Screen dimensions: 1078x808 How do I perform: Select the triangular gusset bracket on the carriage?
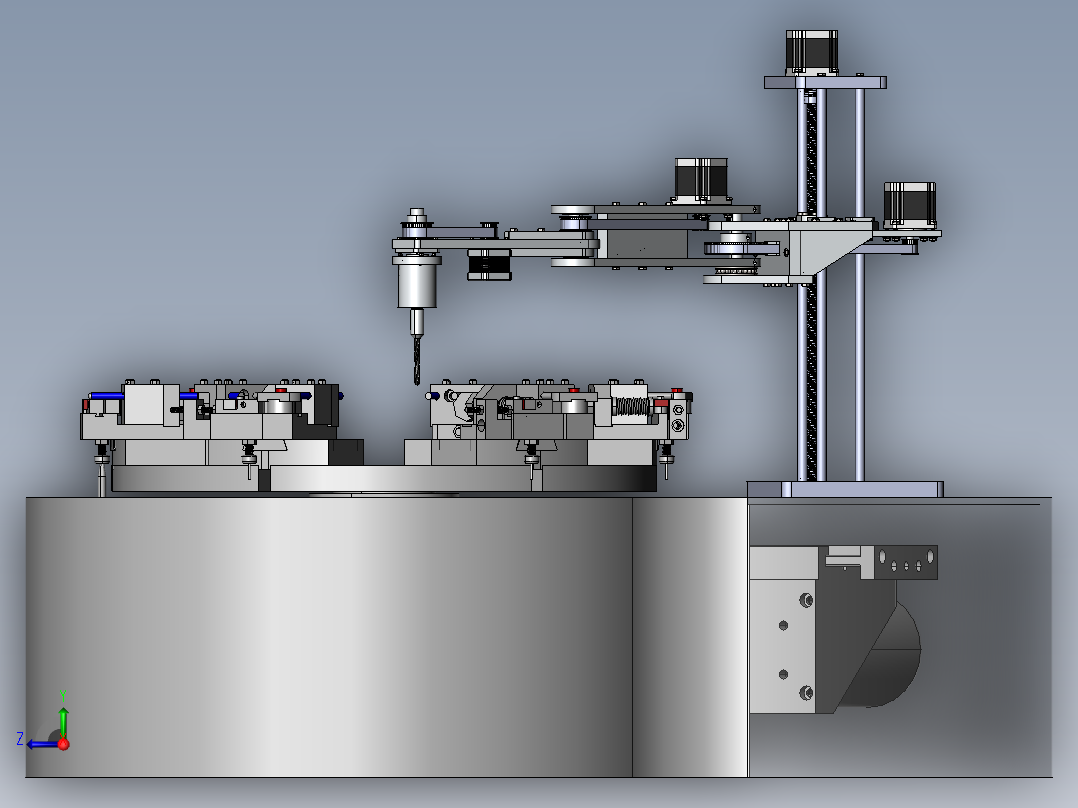pos(830,250)
